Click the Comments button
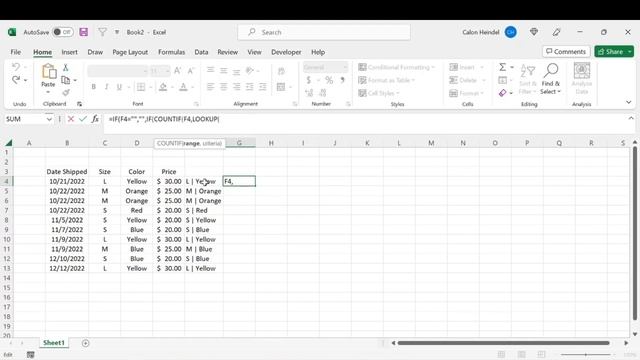The image size is (640, 360). [x=566, y=51]
